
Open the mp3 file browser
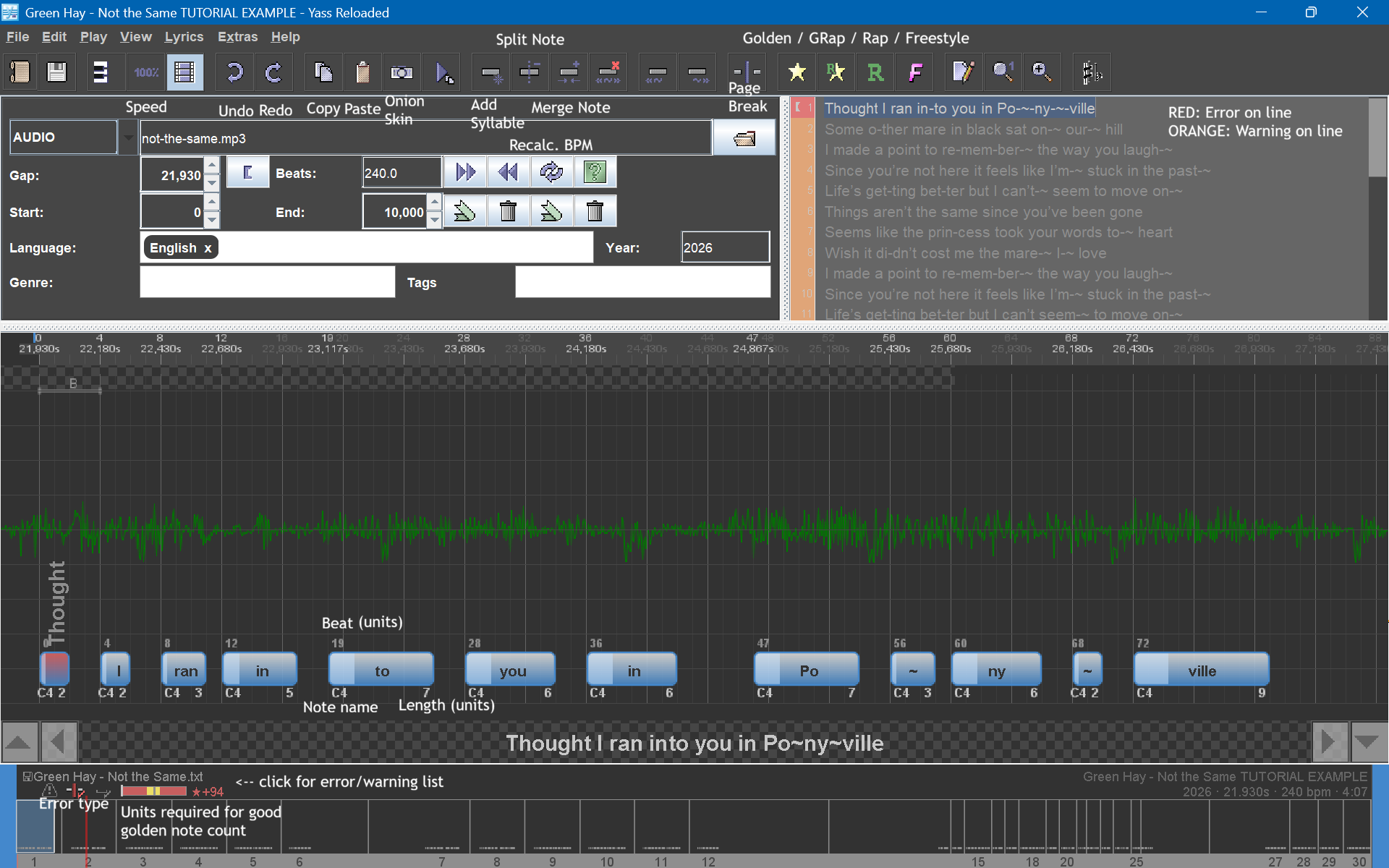(x=744, y=137)
